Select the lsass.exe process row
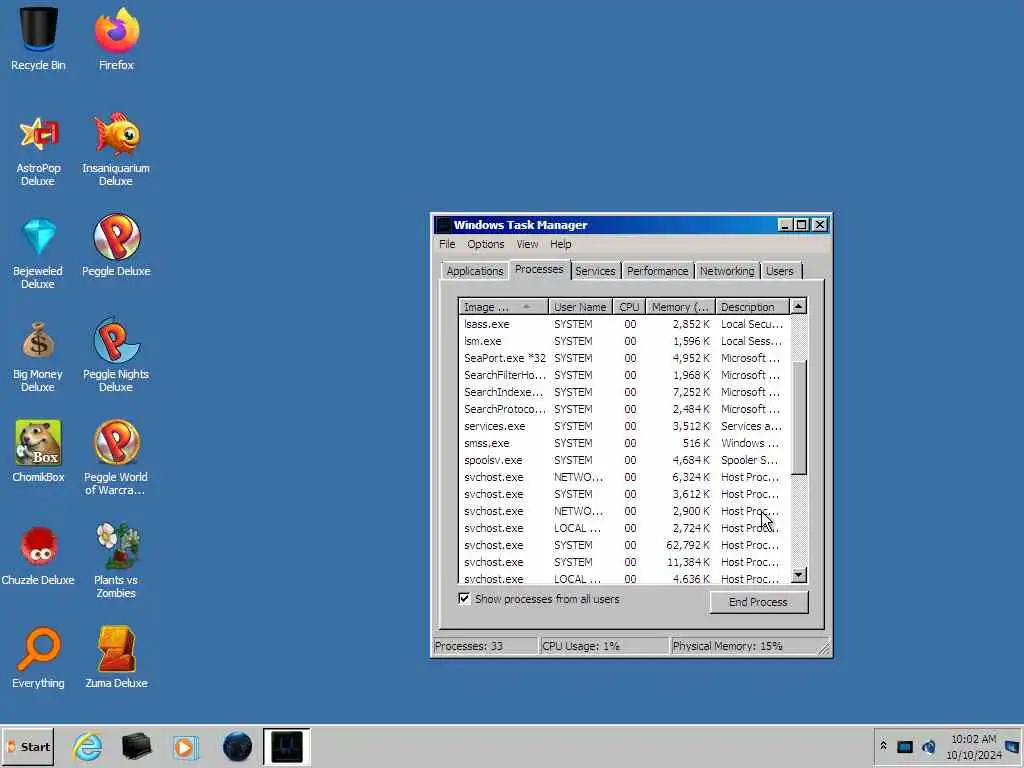Screen dimensions: 1024x768 point(624,324)
